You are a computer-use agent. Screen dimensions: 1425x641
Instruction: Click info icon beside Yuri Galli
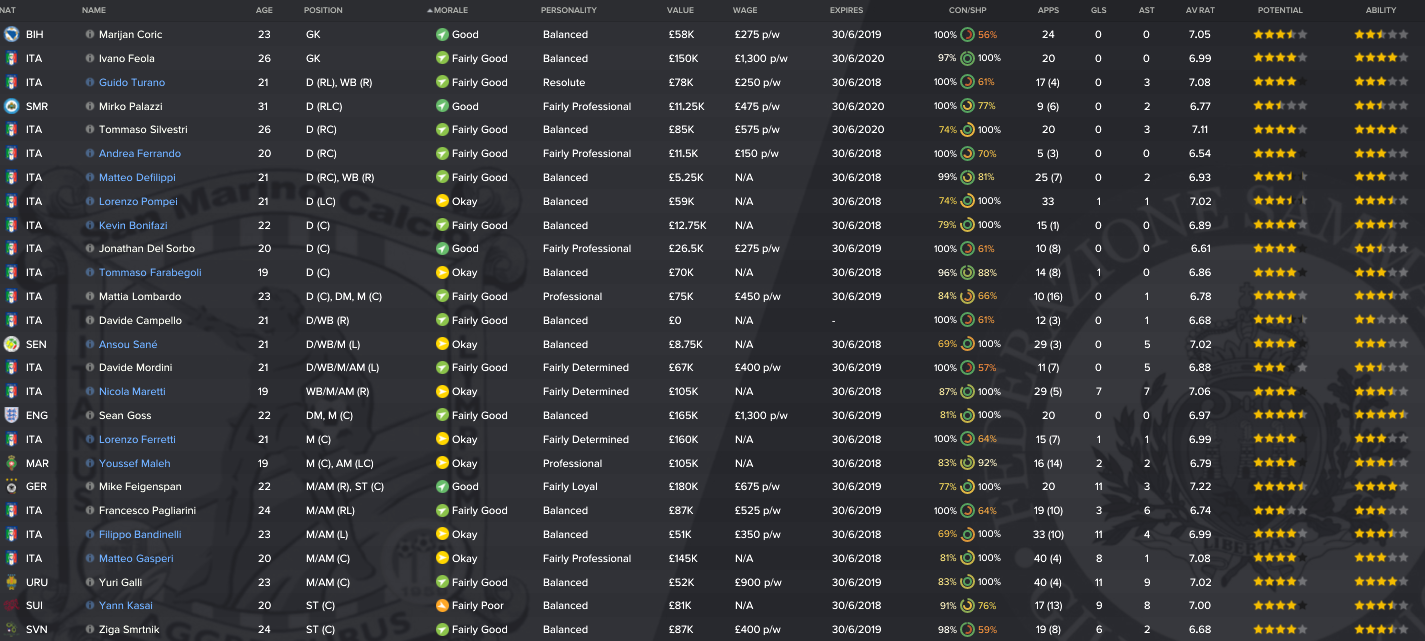(90, 582)
